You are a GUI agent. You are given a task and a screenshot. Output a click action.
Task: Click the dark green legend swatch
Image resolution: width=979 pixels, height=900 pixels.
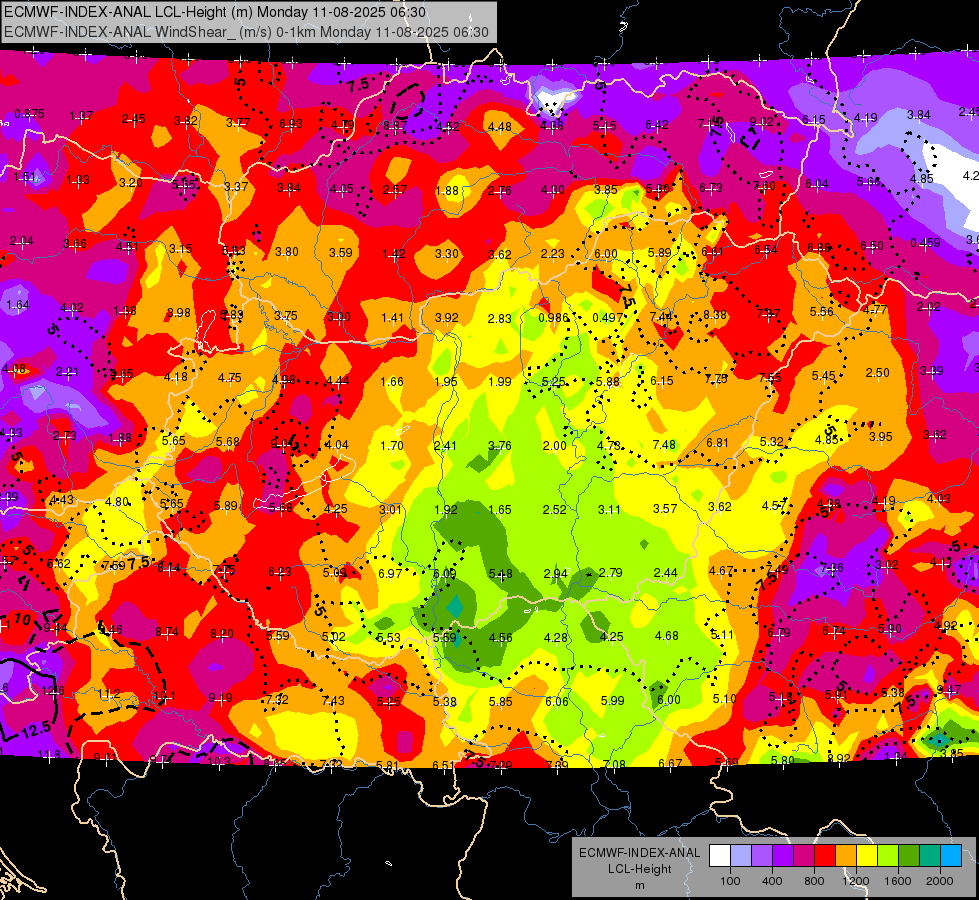point(908,856)
